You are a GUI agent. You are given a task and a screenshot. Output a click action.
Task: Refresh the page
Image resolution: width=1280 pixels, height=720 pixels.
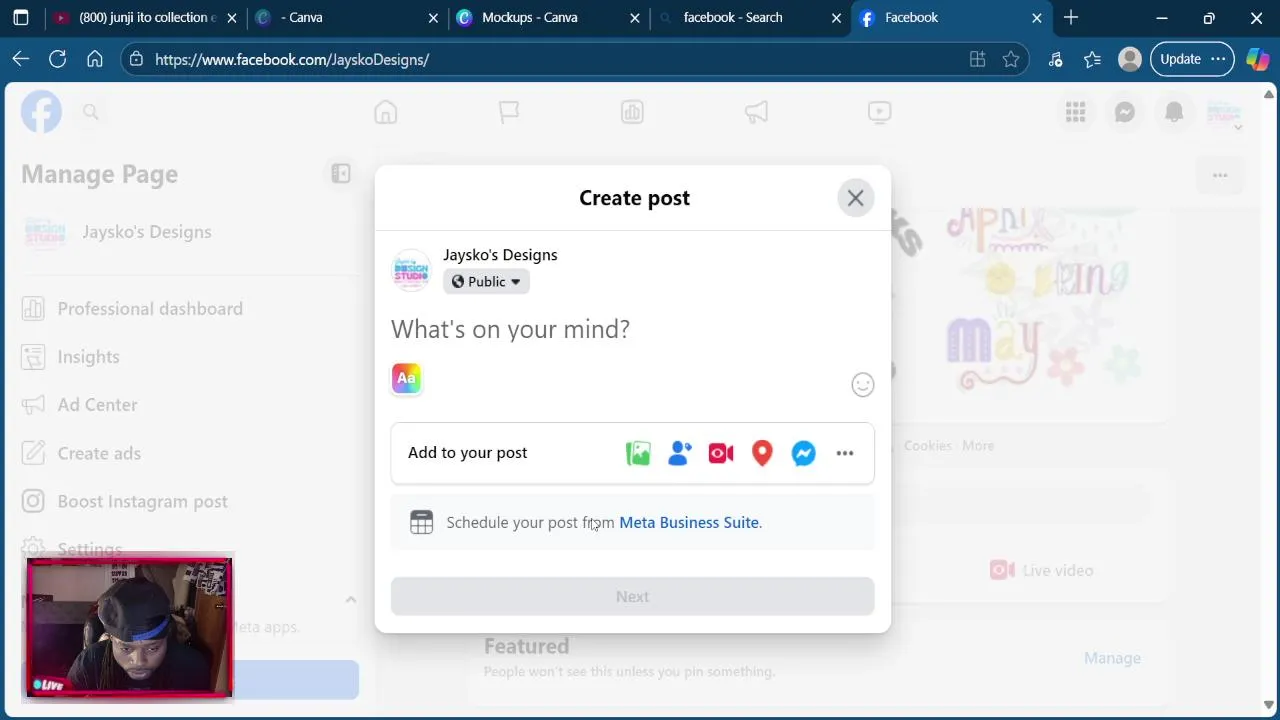58,60
